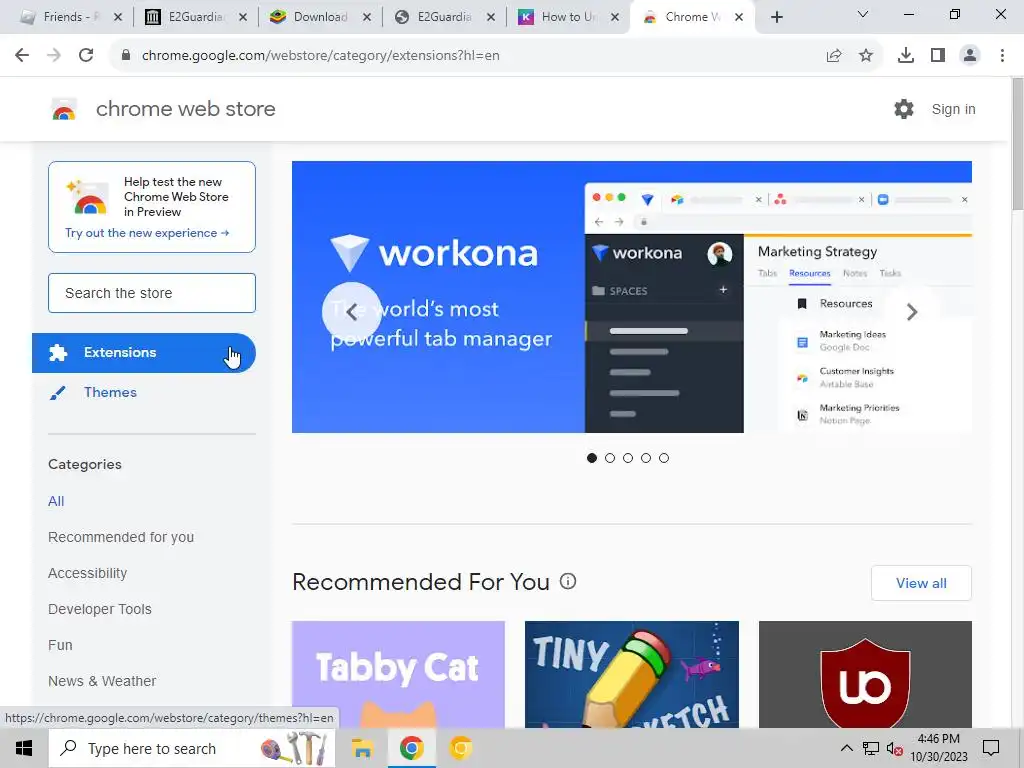1024x768 pixels.
Task: Click the Search the store field
Action: click(152, 293)
